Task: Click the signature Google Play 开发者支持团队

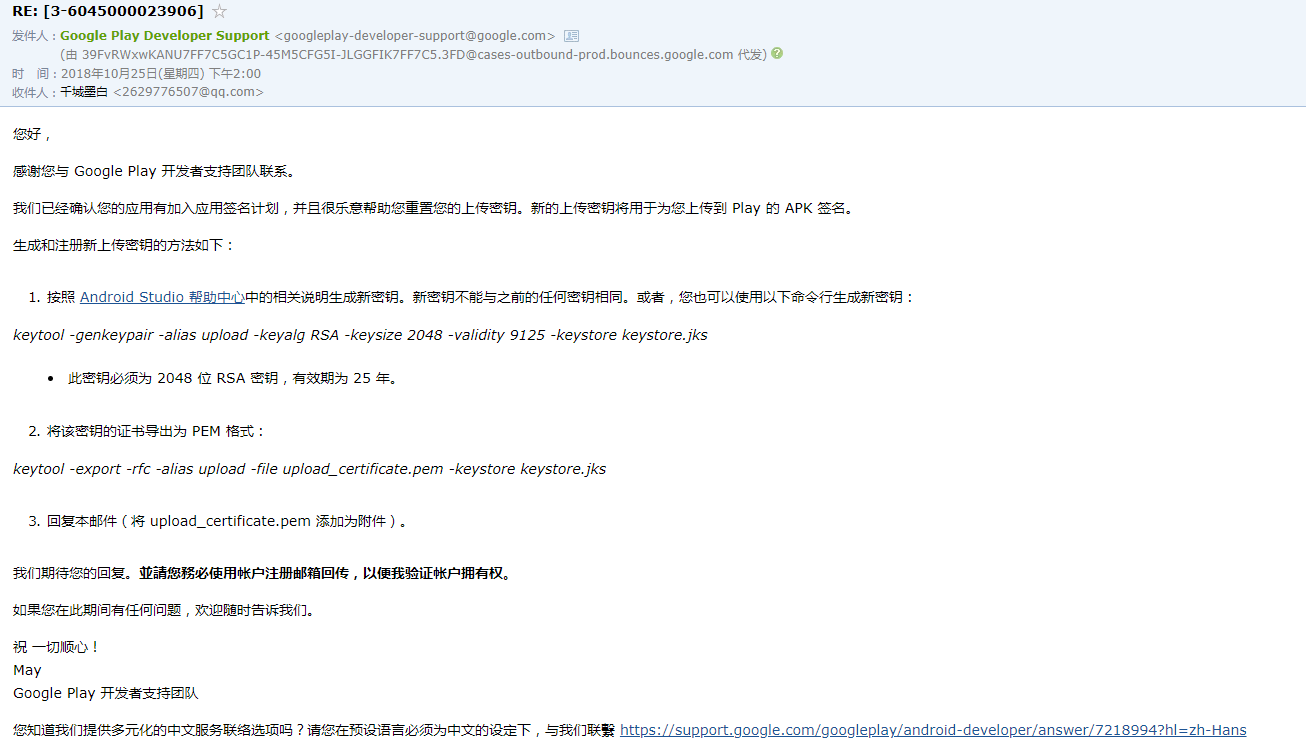Action: coord(106,693)
